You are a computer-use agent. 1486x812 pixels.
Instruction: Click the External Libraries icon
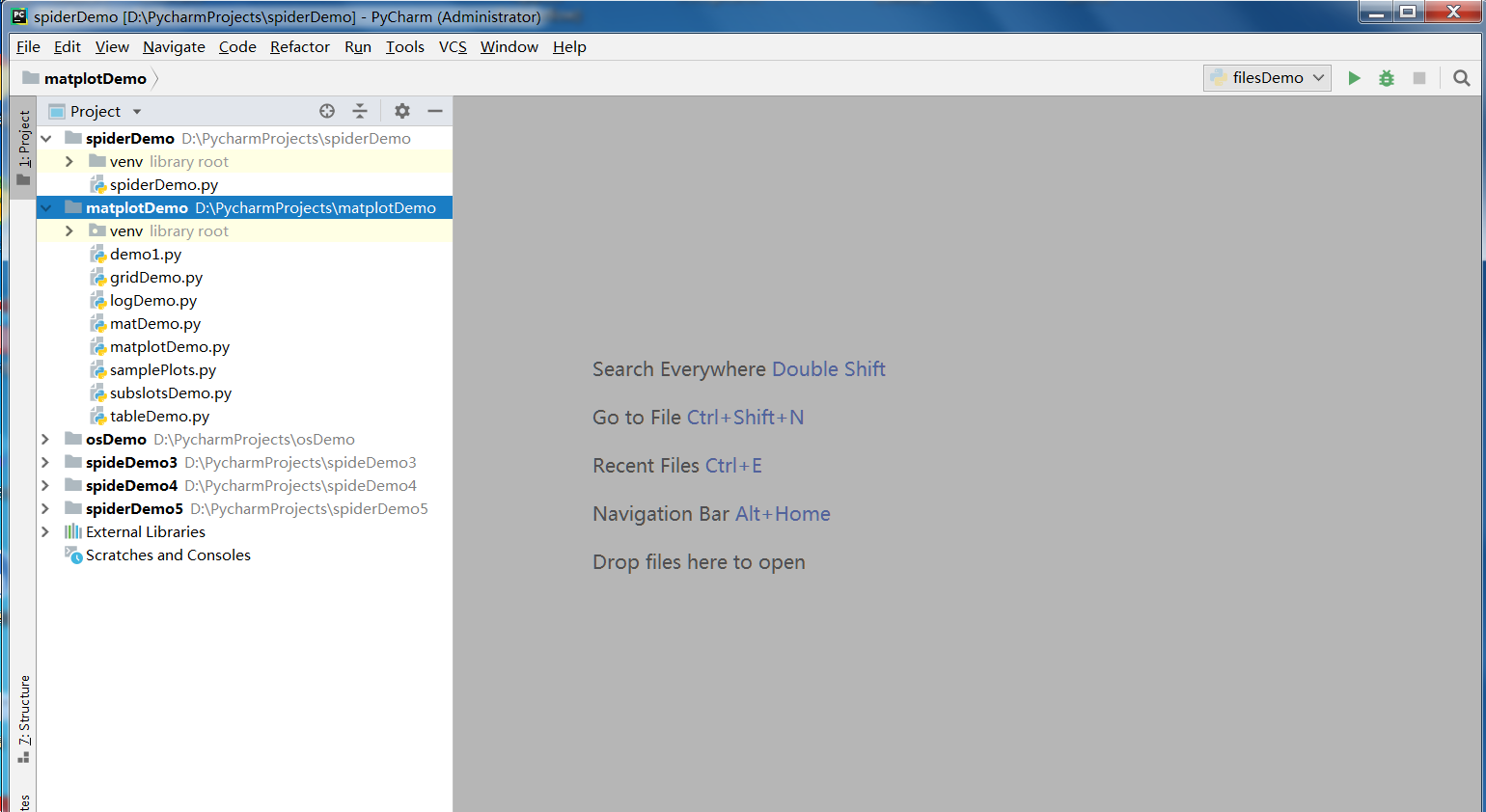coord(73,531)
